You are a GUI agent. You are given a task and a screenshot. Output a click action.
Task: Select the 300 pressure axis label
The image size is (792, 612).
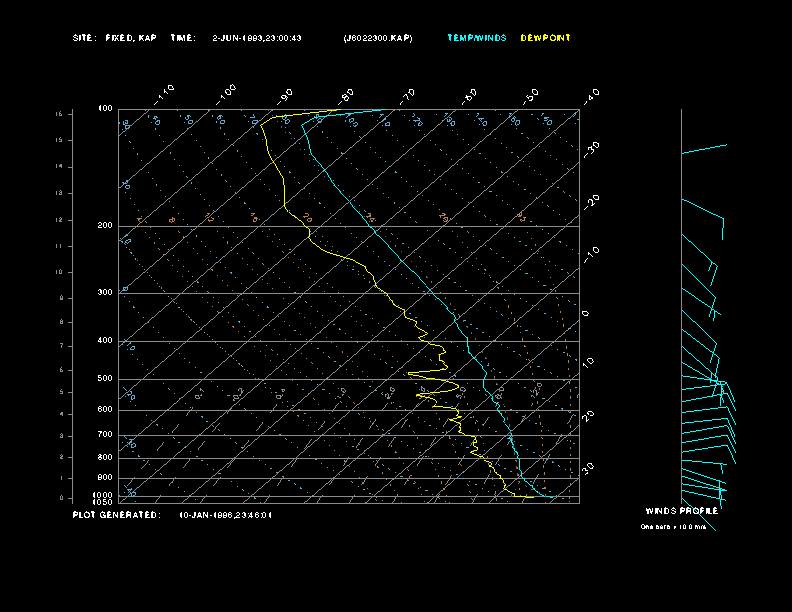point(105,293)
